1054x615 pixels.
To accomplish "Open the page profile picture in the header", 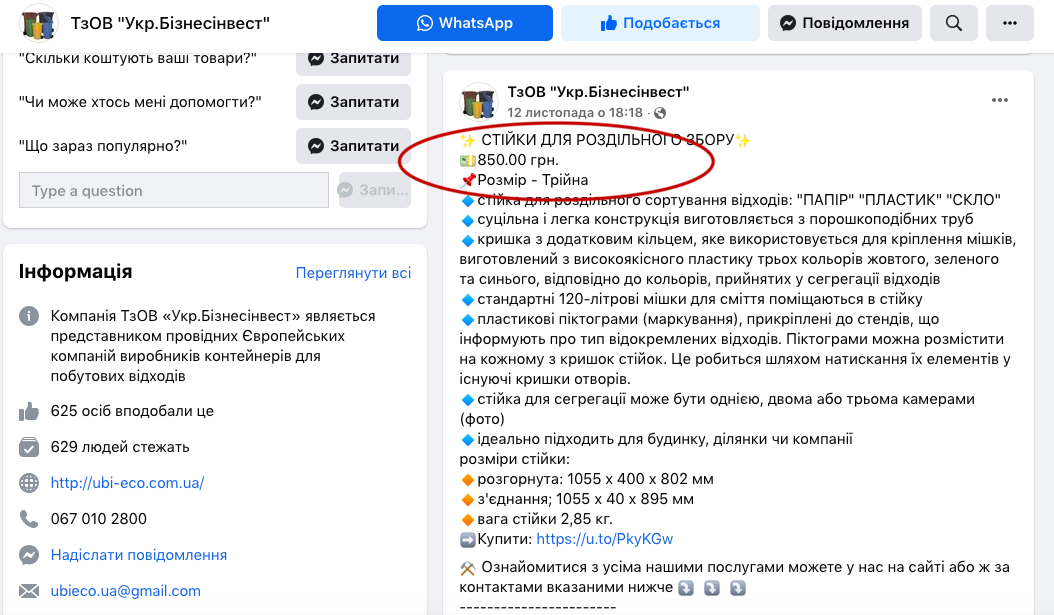I will (39, 24).
